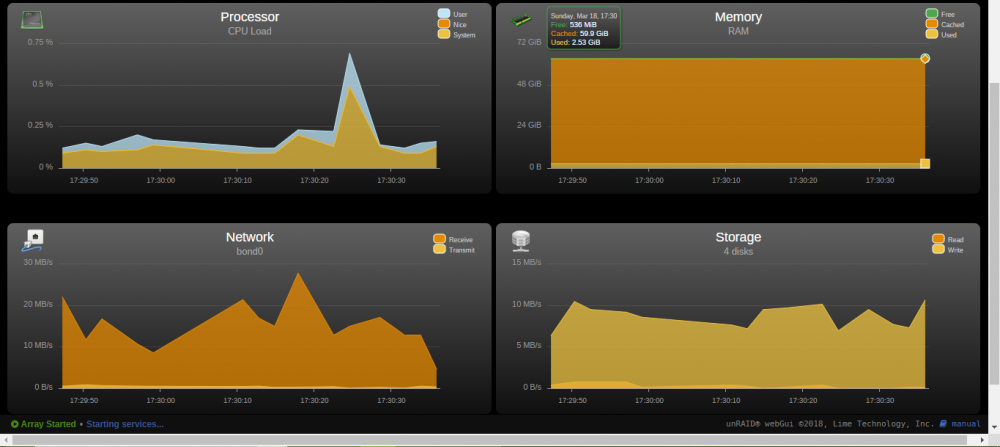The height and width of the screenshot is (447, 1000).
Task: Click the Memory tooltip showing Free 536 MiB
Action: point(584,27)
